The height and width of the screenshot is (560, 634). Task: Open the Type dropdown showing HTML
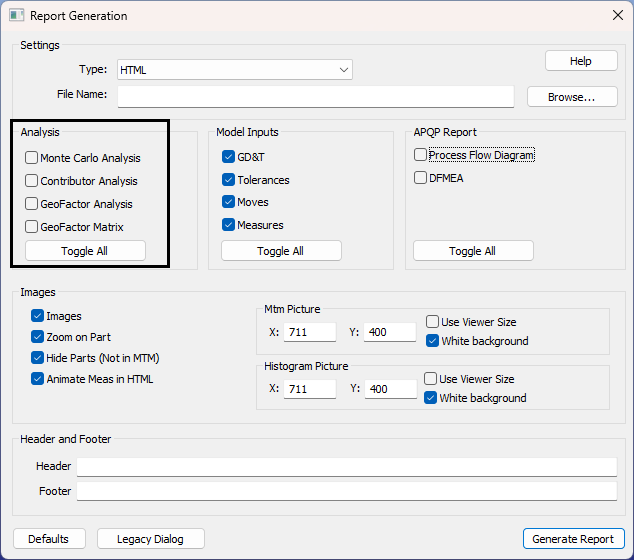pos(235,70)
